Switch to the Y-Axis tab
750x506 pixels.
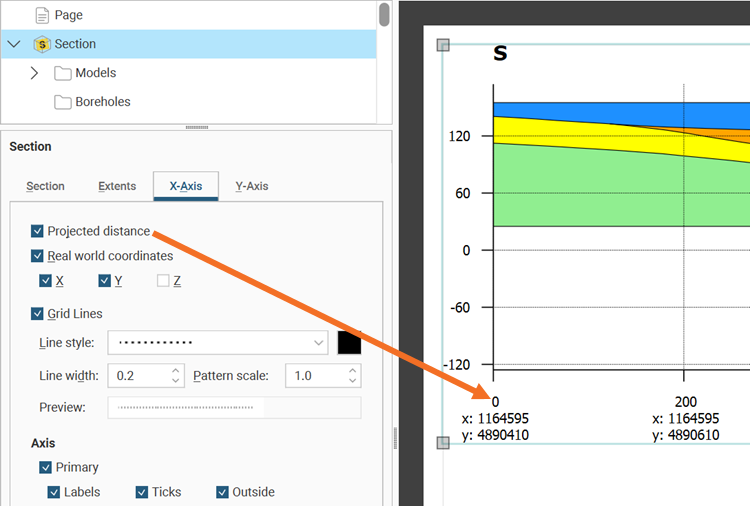click(x=251, y=186)
